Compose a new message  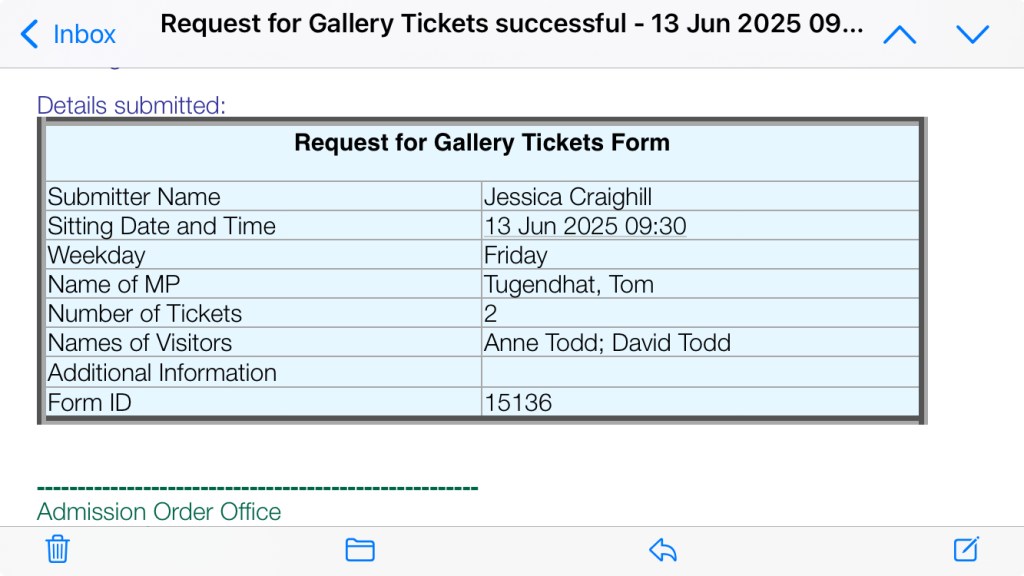coord(965,549)
